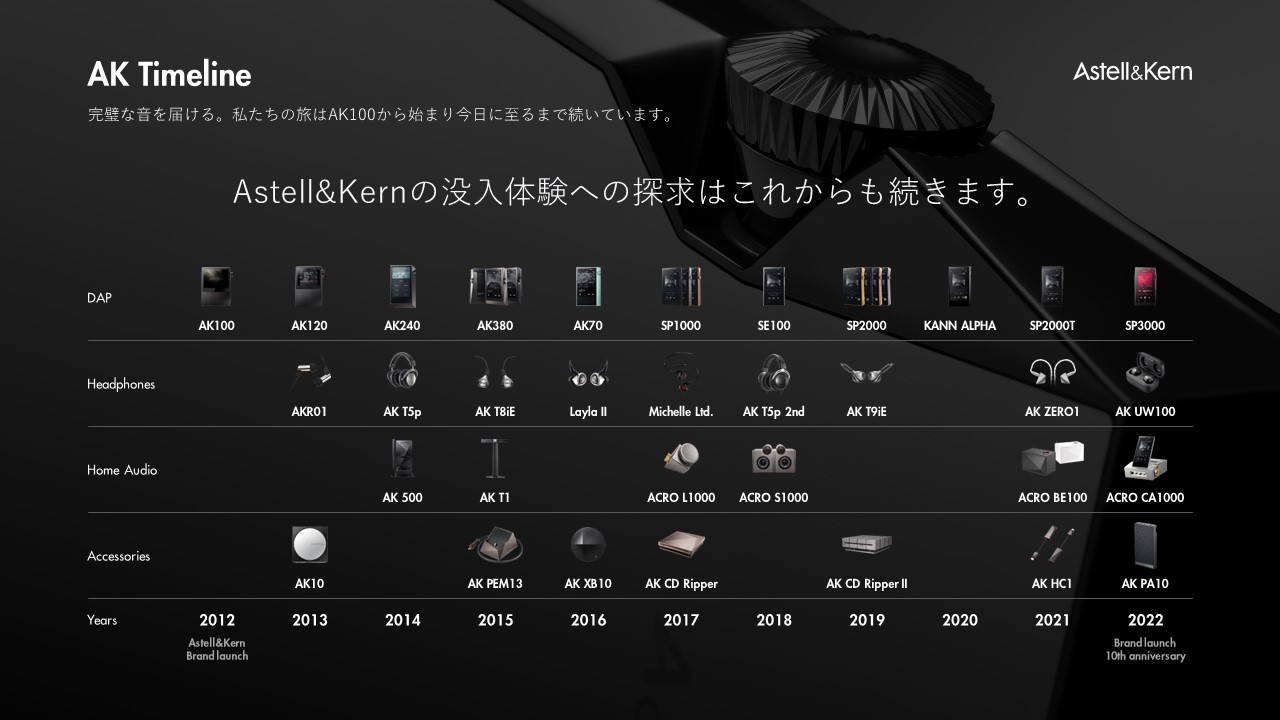
Task: Click the AK PEM13 label
Action: 495,584
